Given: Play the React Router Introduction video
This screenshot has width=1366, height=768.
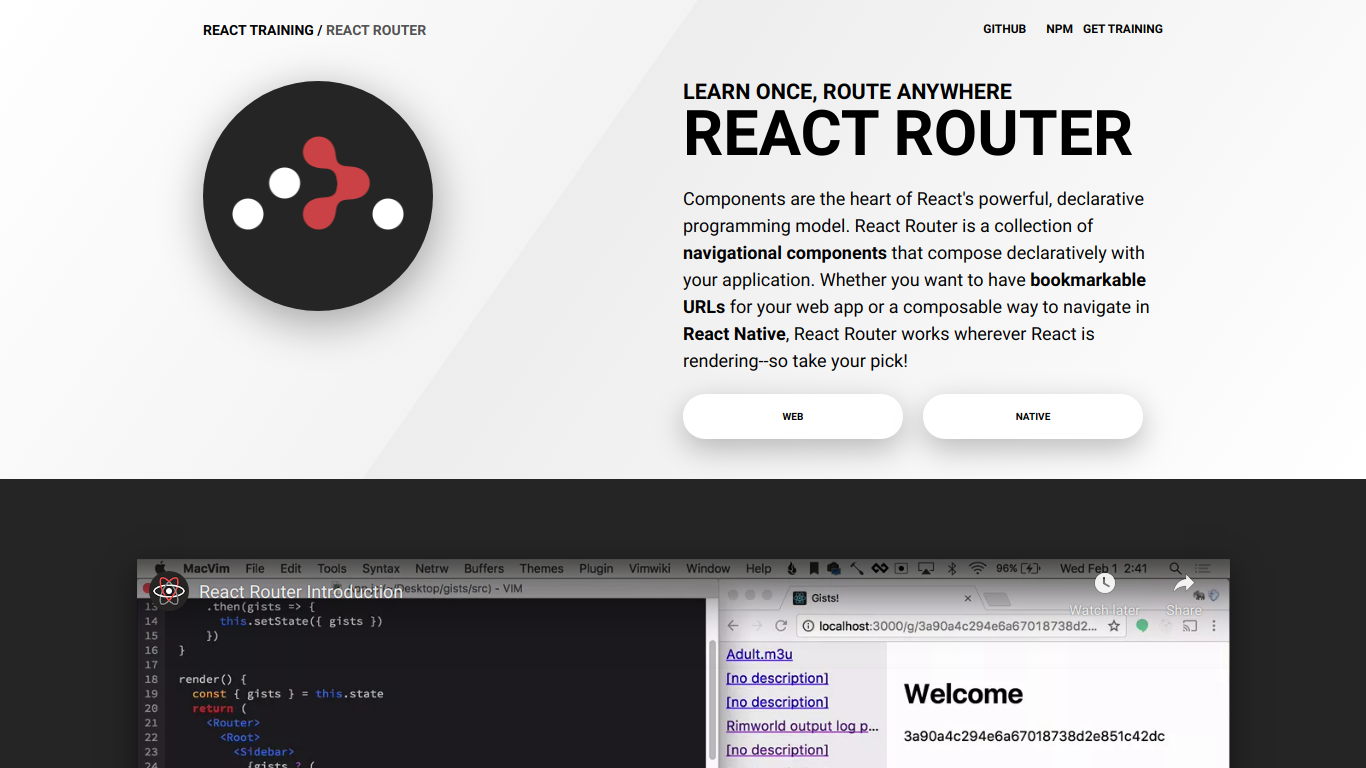Looking at the screenshot, I should [x=683, y=664].
